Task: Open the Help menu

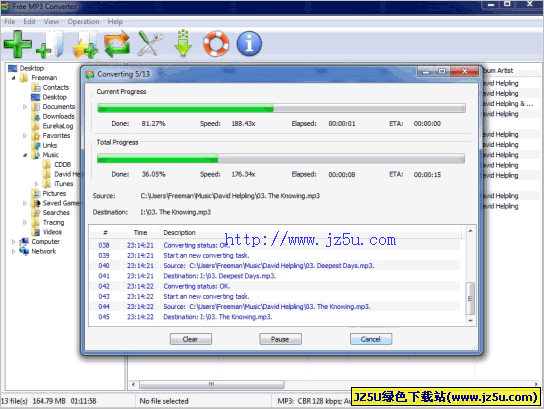Action: pos(115,22)
